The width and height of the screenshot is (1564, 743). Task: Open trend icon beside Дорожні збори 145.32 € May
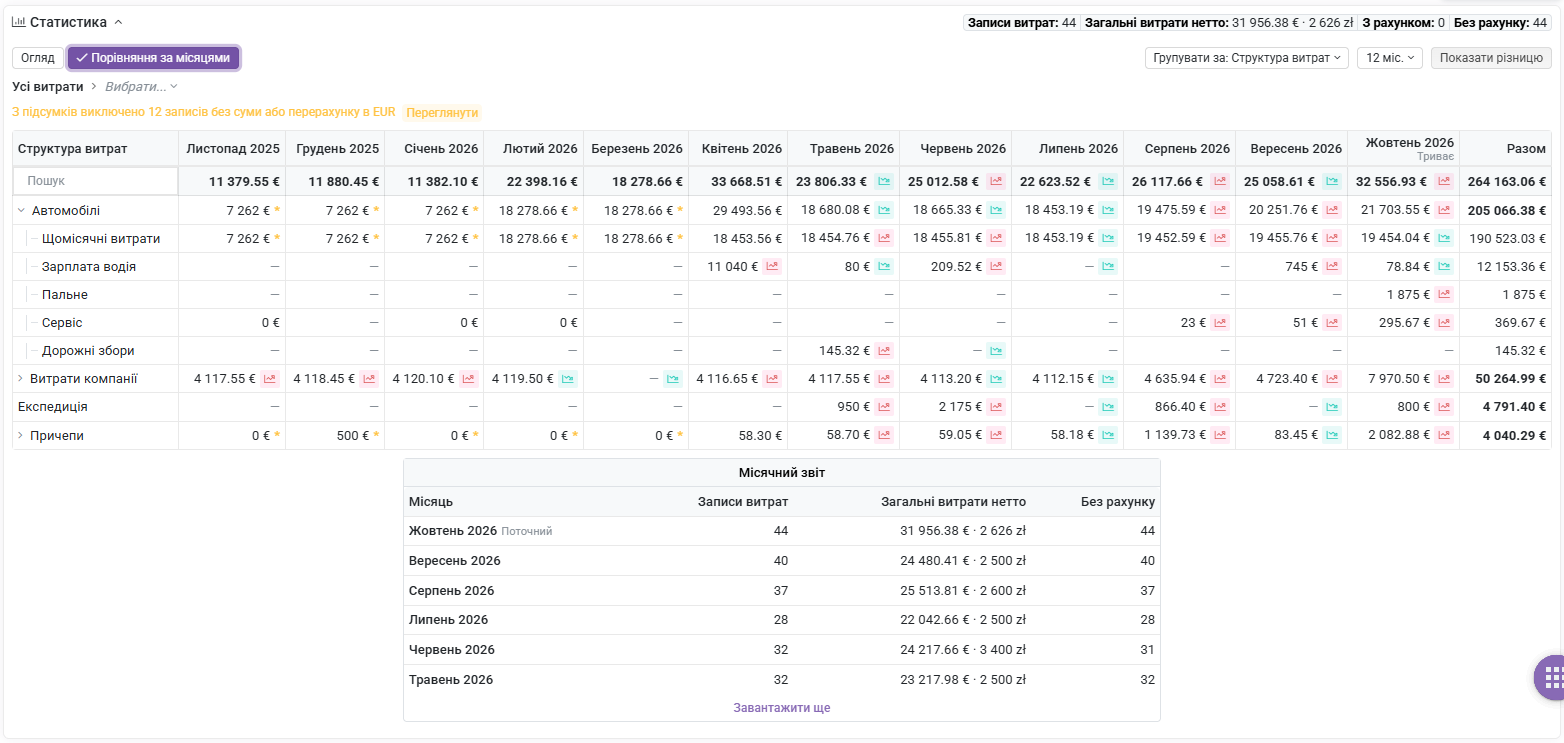point(884,350)
